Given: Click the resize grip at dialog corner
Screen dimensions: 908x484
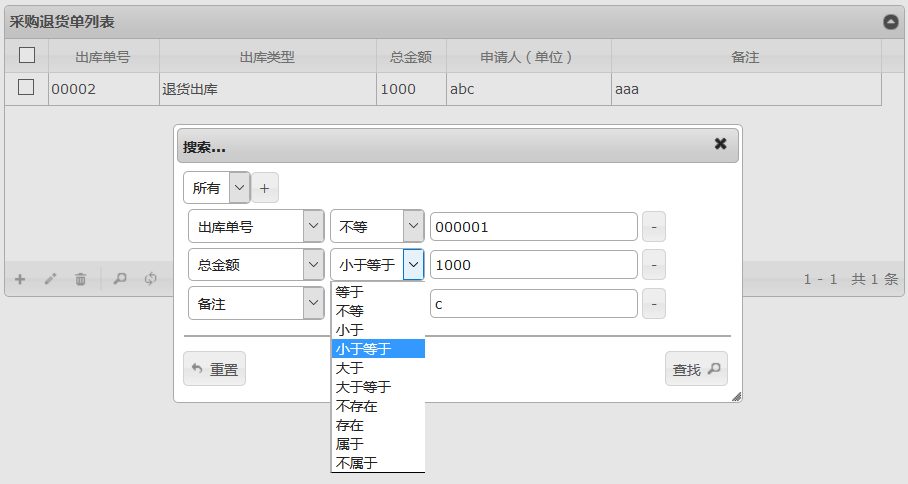Looking at the screenshot, I should [737, 397].
